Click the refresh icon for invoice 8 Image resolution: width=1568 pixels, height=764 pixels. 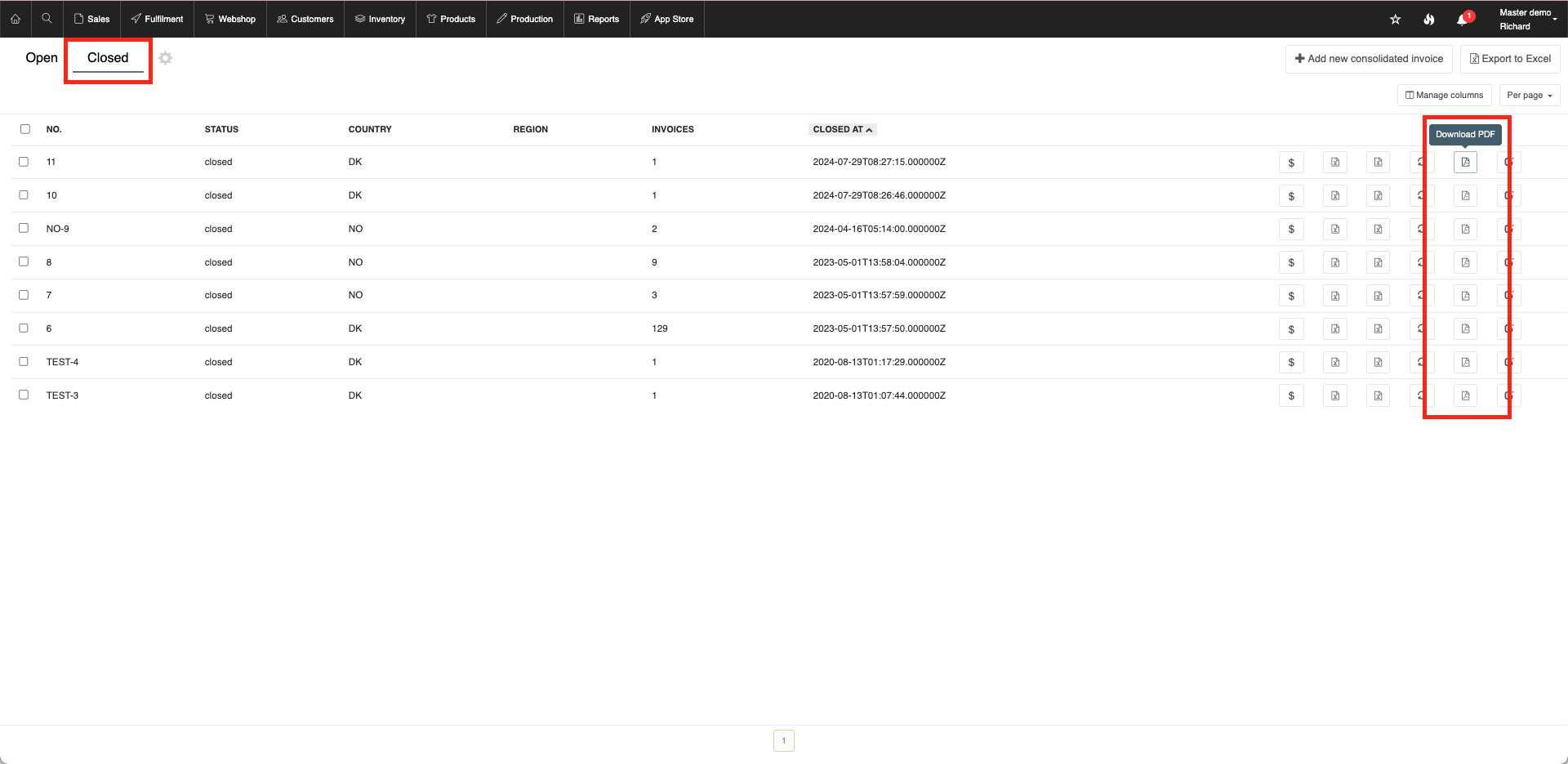tap(1422, 263)
